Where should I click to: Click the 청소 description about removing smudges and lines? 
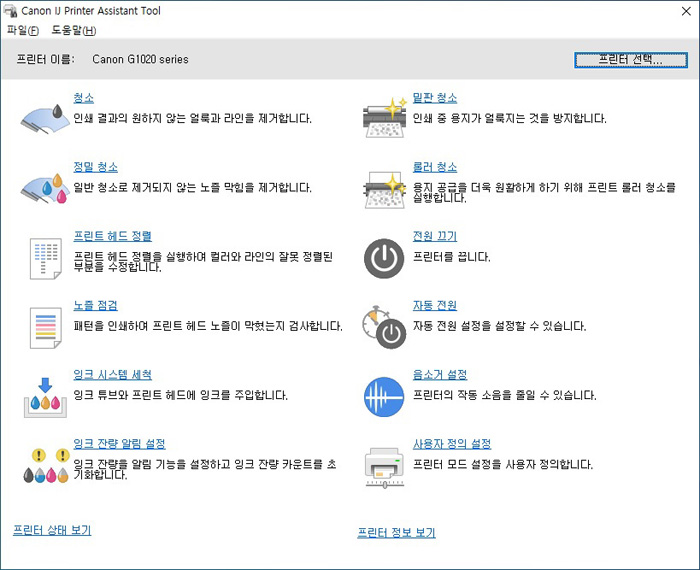click(192, 118)
